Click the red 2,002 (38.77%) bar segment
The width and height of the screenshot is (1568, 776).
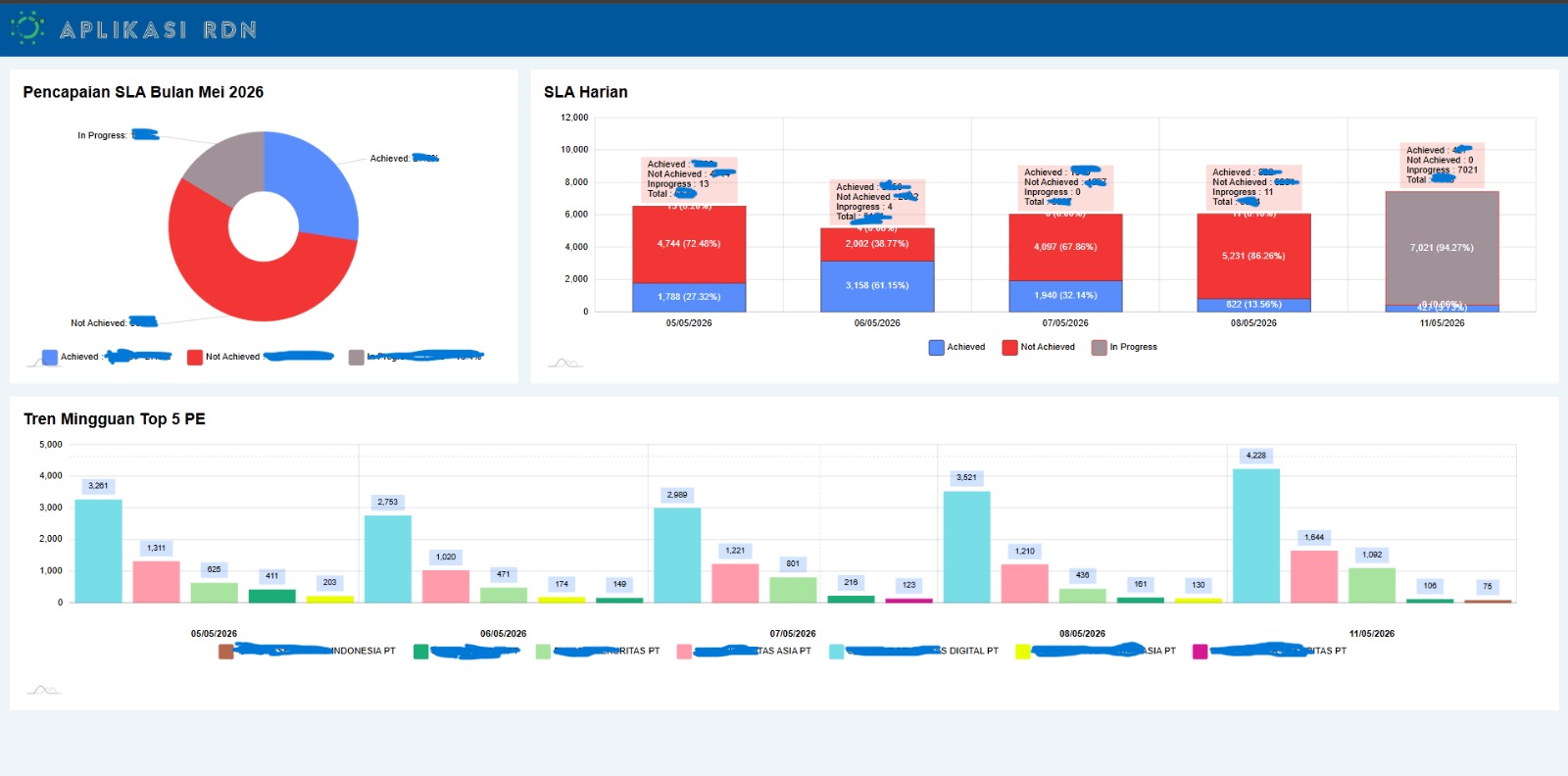click(877, 244)
